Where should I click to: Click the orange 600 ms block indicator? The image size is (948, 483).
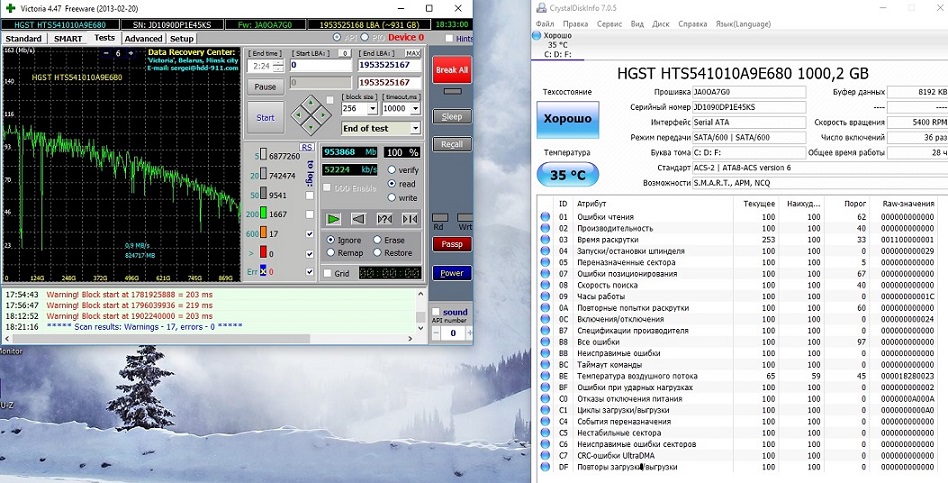tap(264, 233)
